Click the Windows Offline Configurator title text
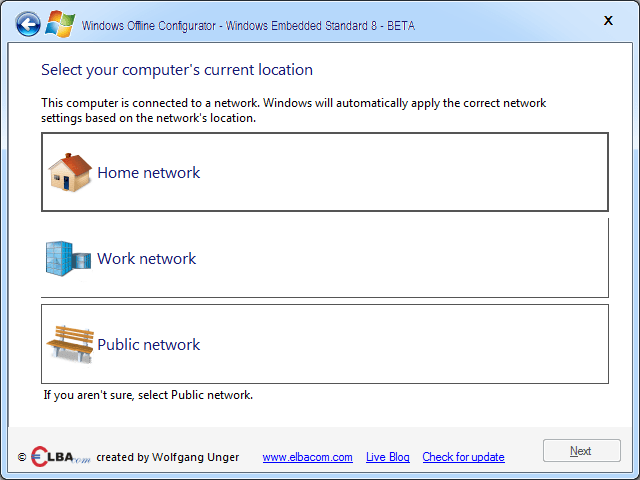This screenshot has height=480, width=640. click(x=248, y=26)
